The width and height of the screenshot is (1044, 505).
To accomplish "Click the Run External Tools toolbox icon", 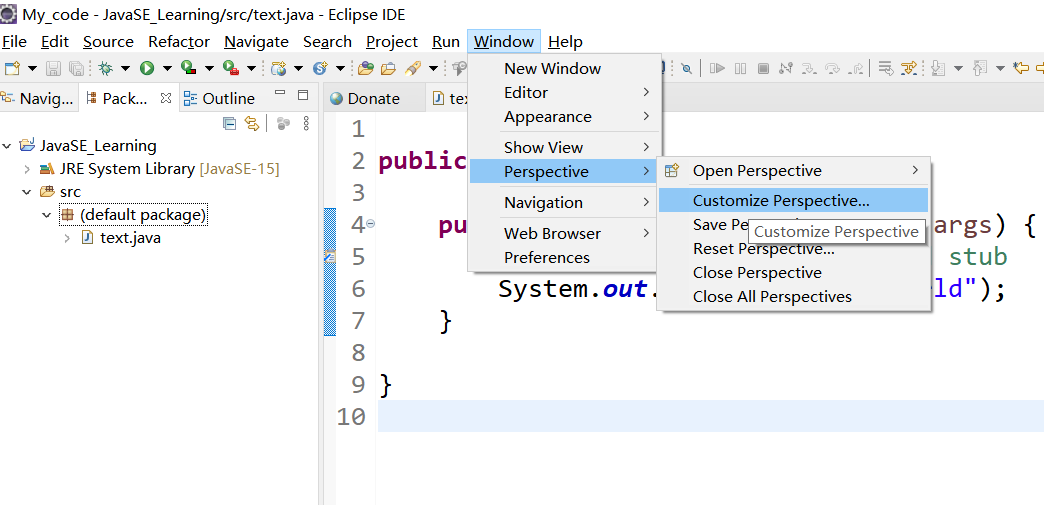I will point(230,68).
